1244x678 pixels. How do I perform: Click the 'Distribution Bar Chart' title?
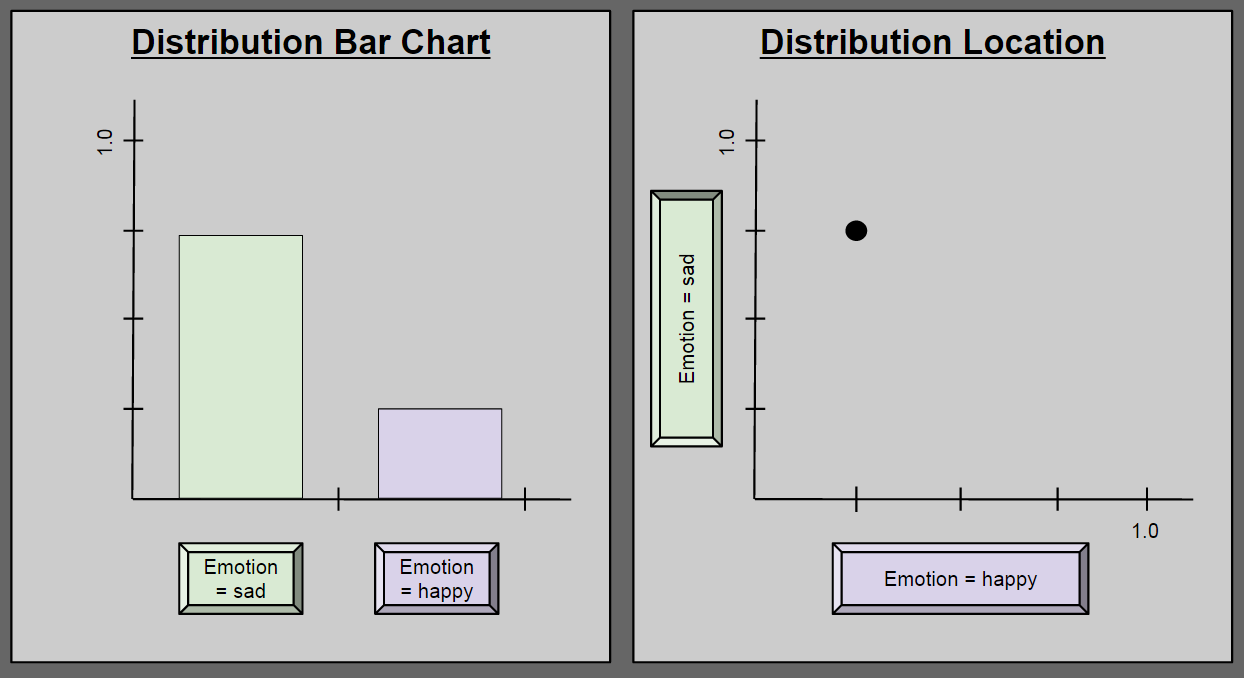(x=311, y=43)
